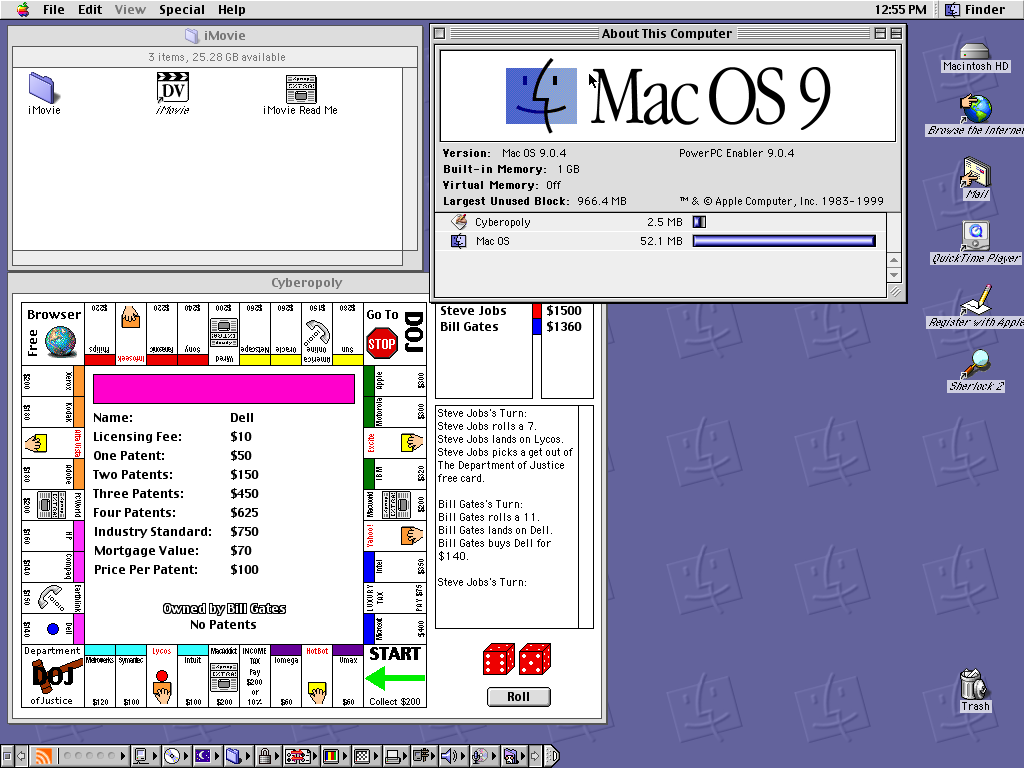Click the blue Bill Gates player color swatch
Image resolution: width=1024 pixels, height=768 pixels.
pyautogui.click(x=537, y=327)
